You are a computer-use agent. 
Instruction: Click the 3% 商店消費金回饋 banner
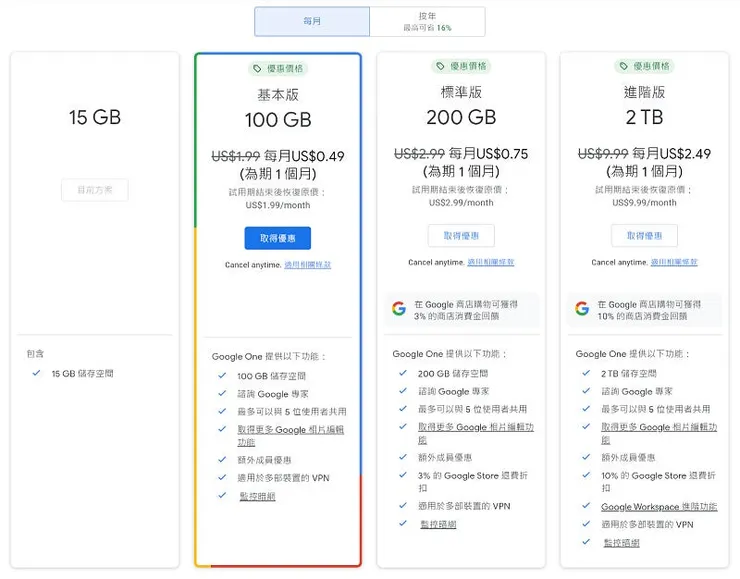pyautogui.click(x=461, y=310)
